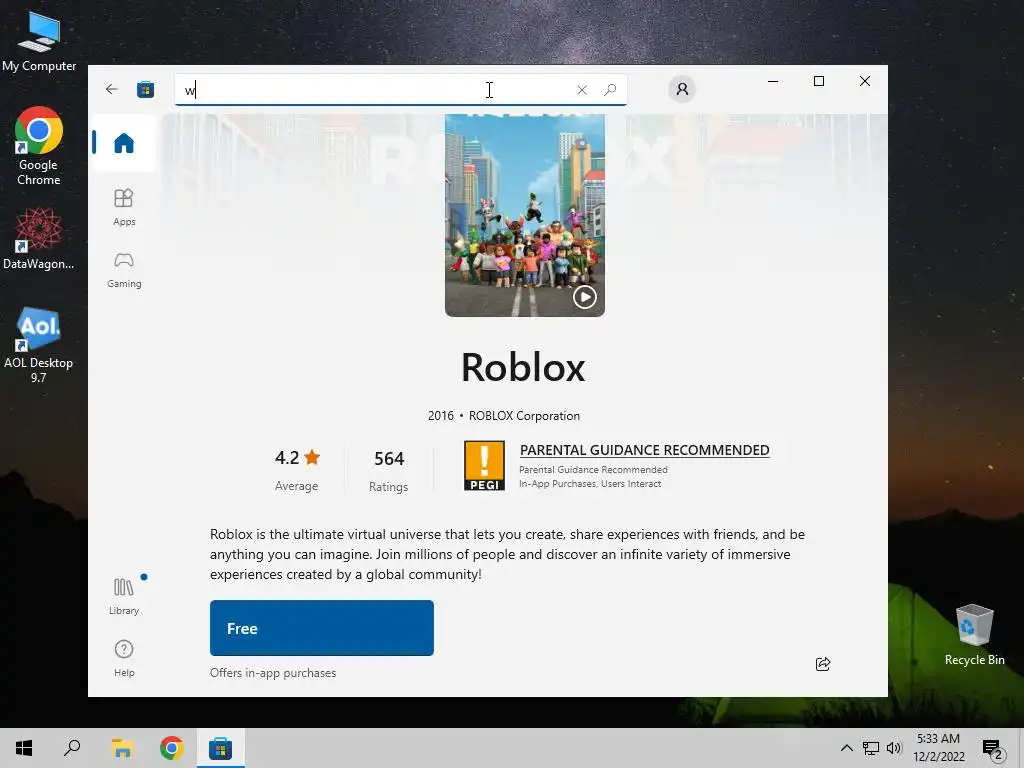Select the DataWagon desktop shortcut

[39, 239]
